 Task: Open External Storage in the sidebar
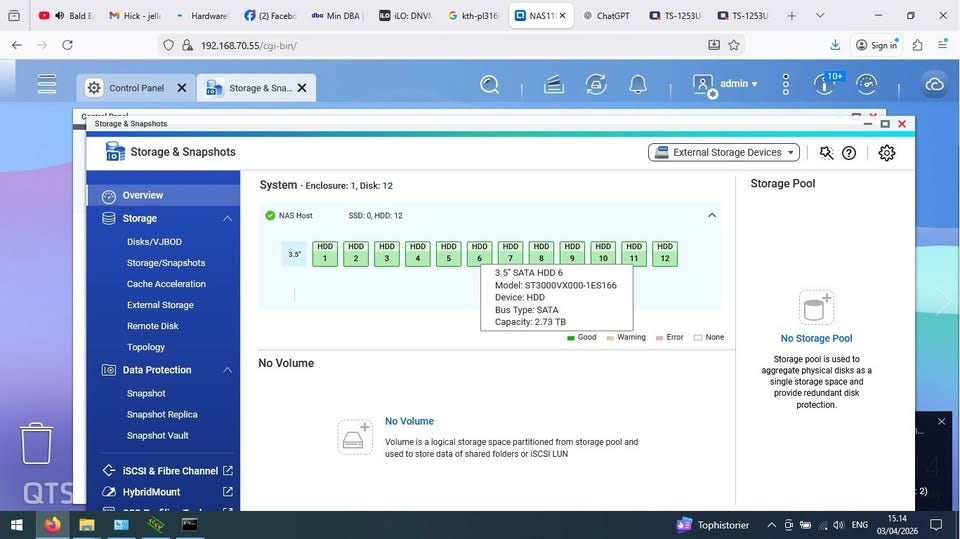pos(160,304)
